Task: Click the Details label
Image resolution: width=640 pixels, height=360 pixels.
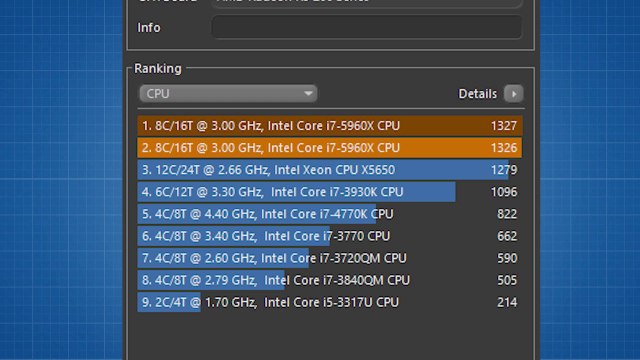Action: (478, 94)
